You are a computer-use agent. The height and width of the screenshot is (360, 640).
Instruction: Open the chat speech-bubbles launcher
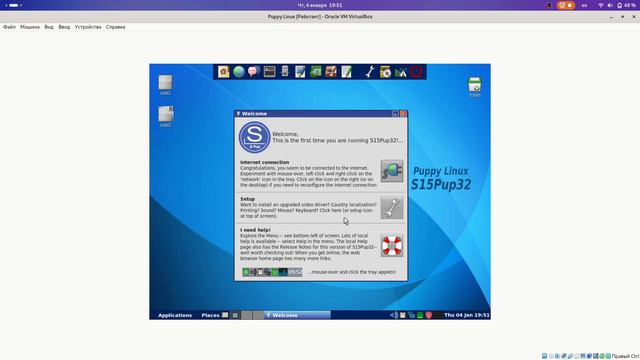(254, 72)
